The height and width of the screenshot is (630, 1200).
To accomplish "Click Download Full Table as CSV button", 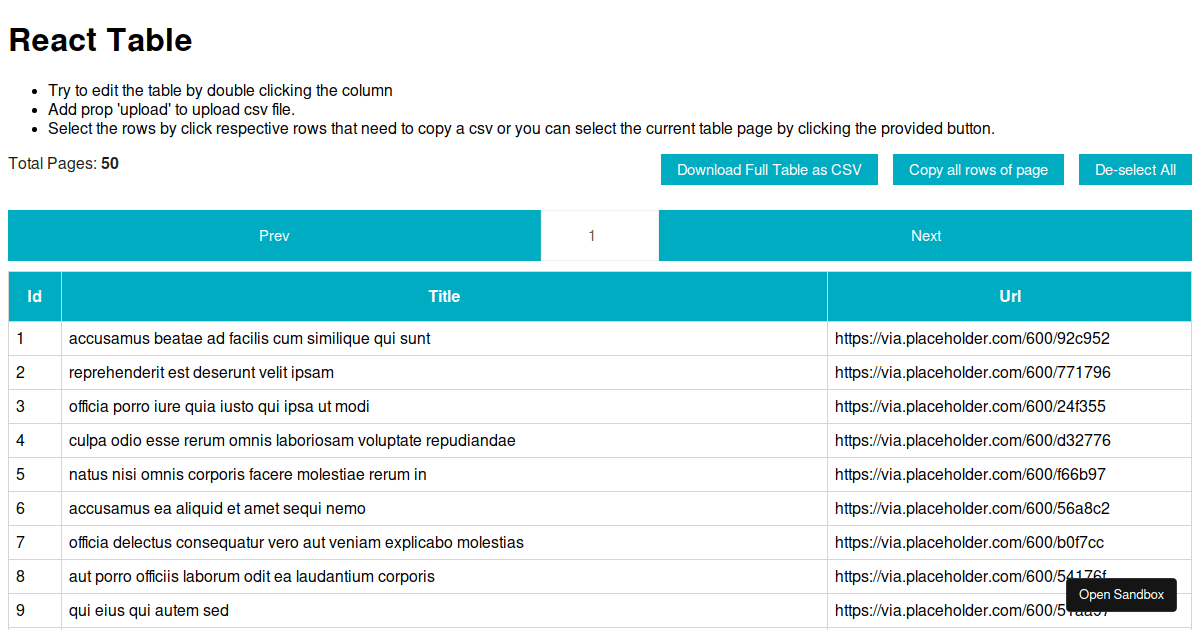I will pos(769,170).
